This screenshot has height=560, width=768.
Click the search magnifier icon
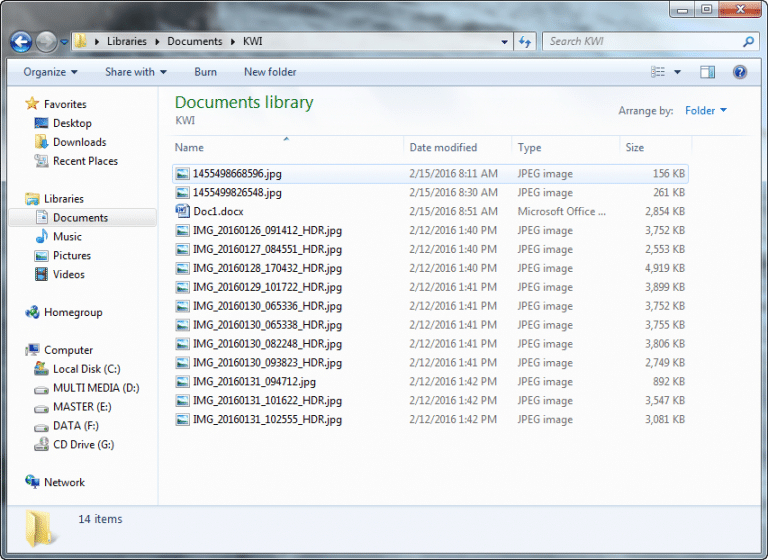(748, 42)
